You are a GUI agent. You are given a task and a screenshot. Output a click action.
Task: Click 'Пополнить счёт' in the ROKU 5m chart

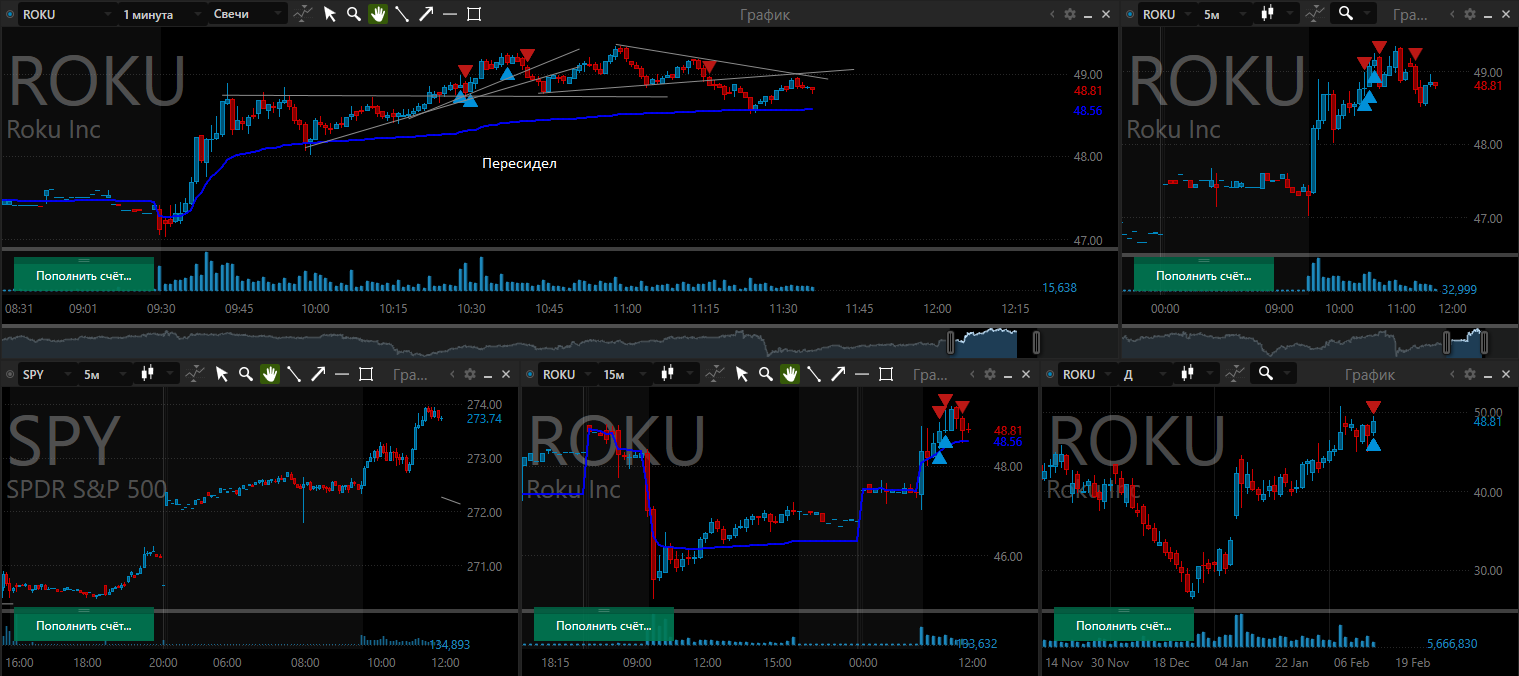(x=1204, y=274)
